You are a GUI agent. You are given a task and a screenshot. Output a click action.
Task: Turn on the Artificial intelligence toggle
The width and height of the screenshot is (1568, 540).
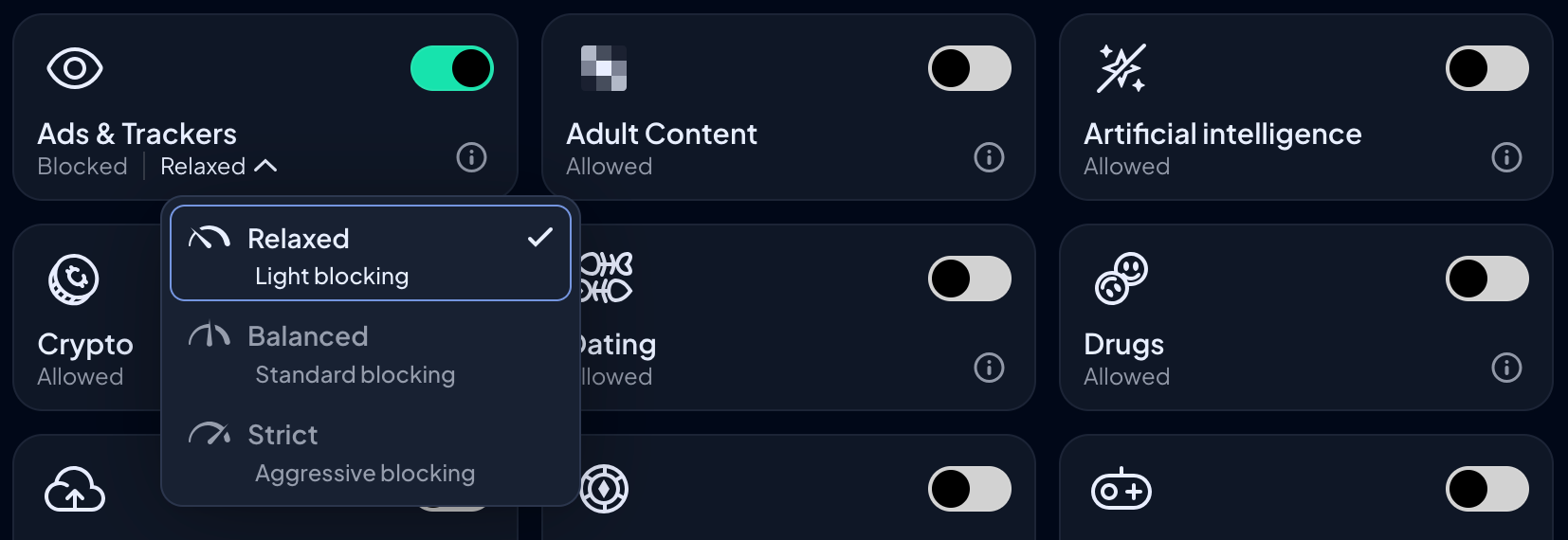pos(1487,68)
